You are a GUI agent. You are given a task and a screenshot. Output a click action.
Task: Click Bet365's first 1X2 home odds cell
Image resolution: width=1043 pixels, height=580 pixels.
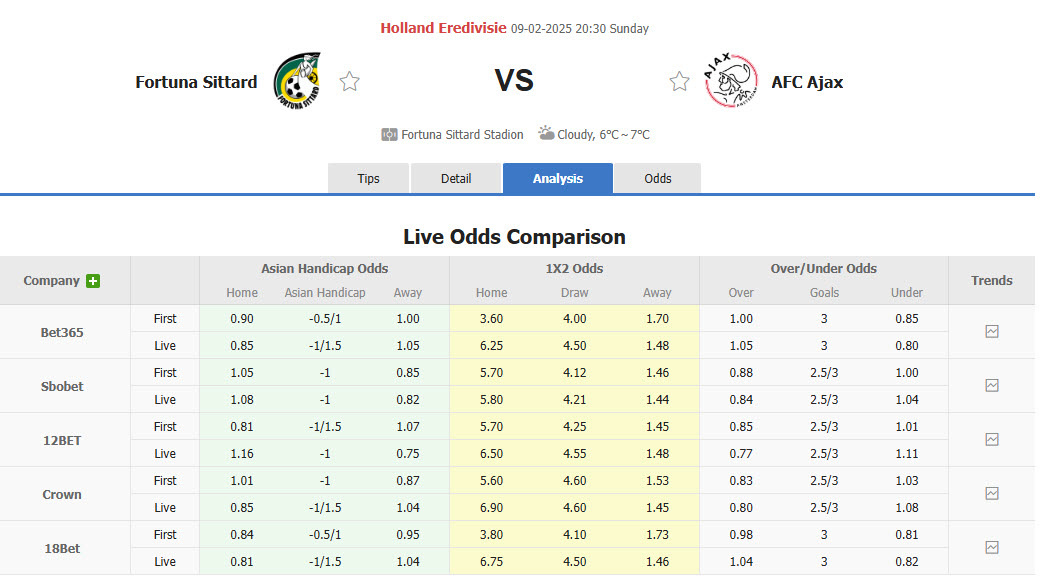[491, 318]
